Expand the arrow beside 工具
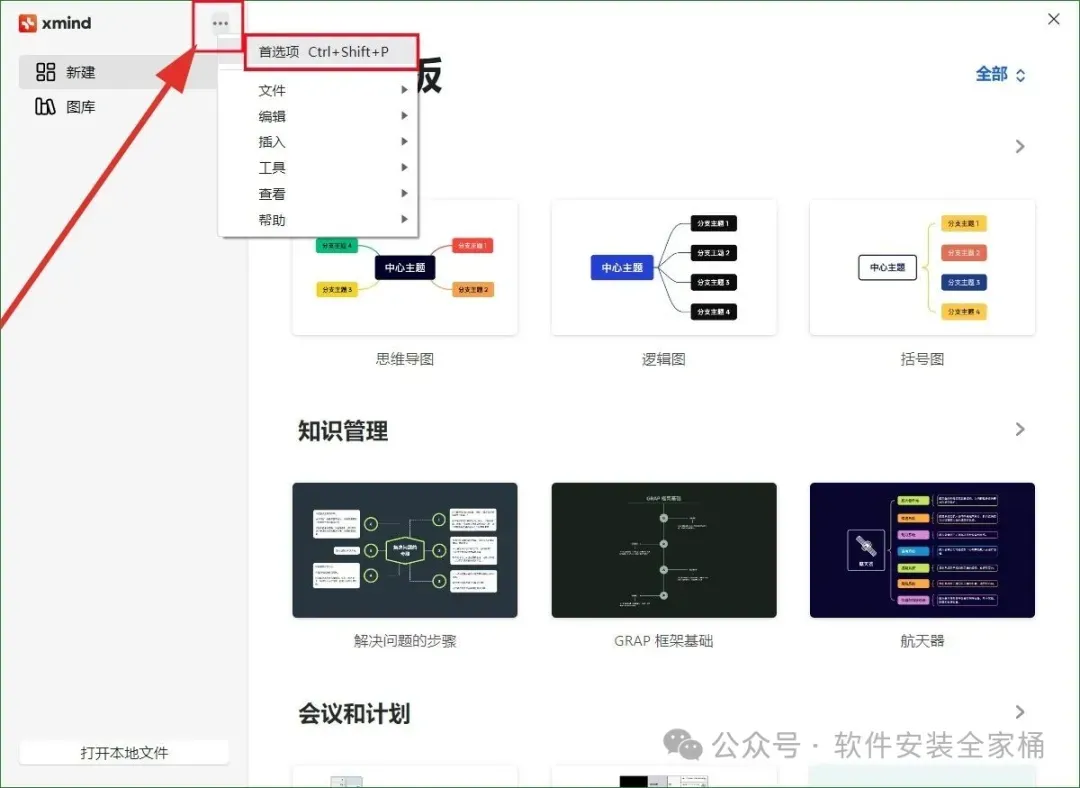The image size is (1080, 788). tap(404, 167)
